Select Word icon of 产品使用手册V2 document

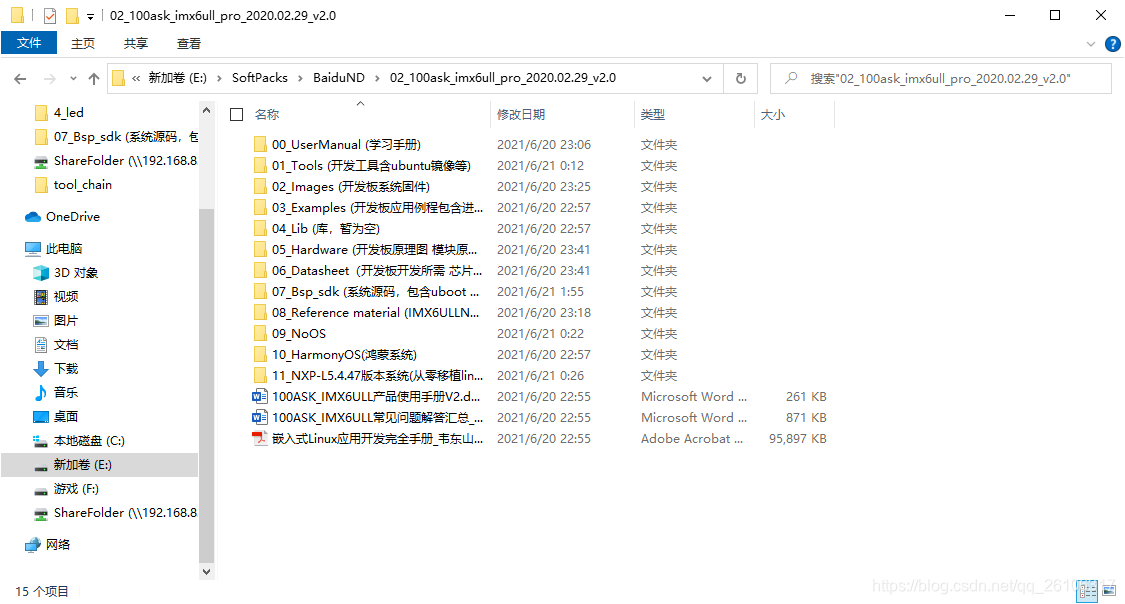click(260, 396)
